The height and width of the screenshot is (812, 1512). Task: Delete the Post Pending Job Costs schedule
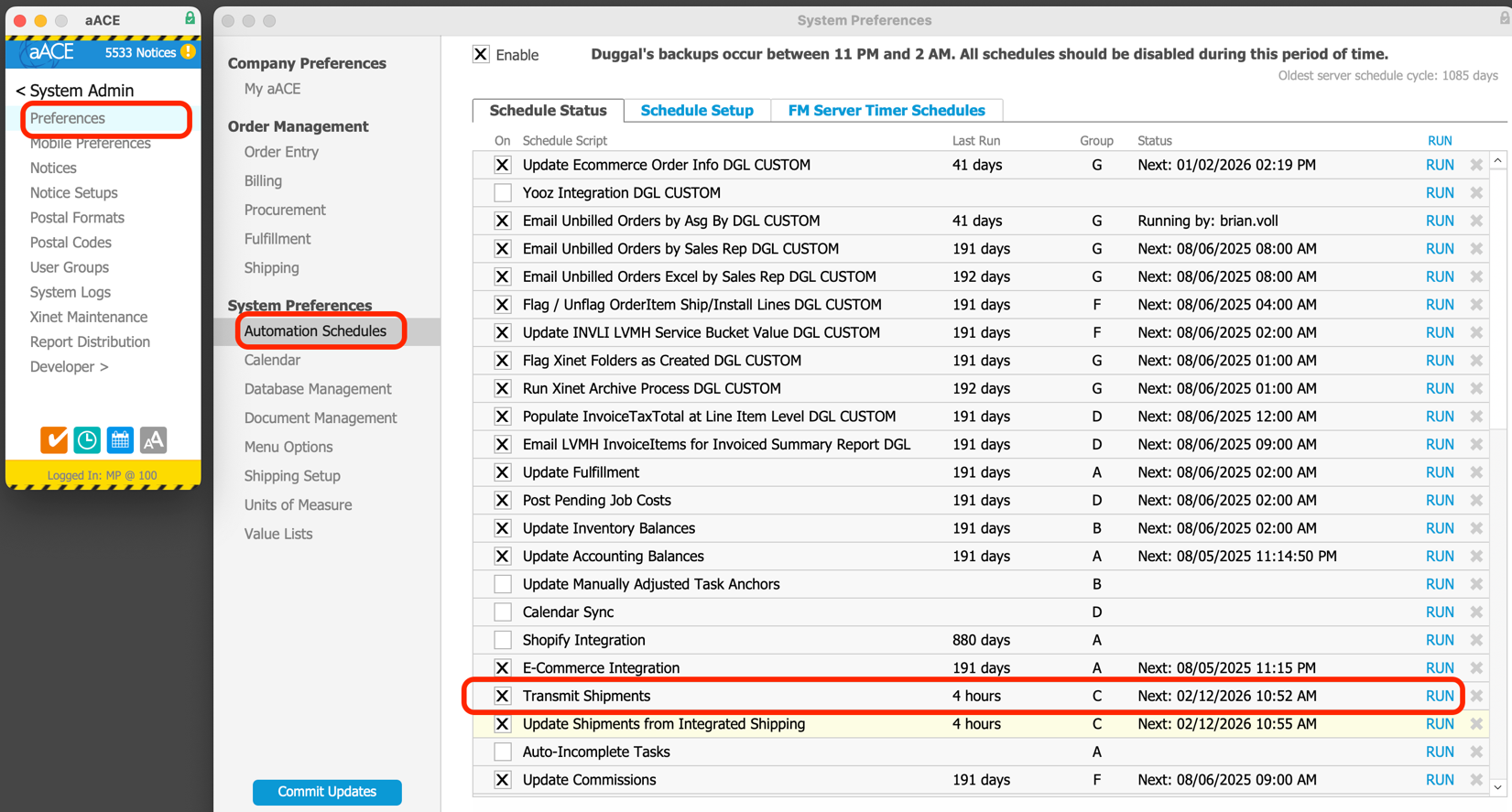(x=1476, y=501)
